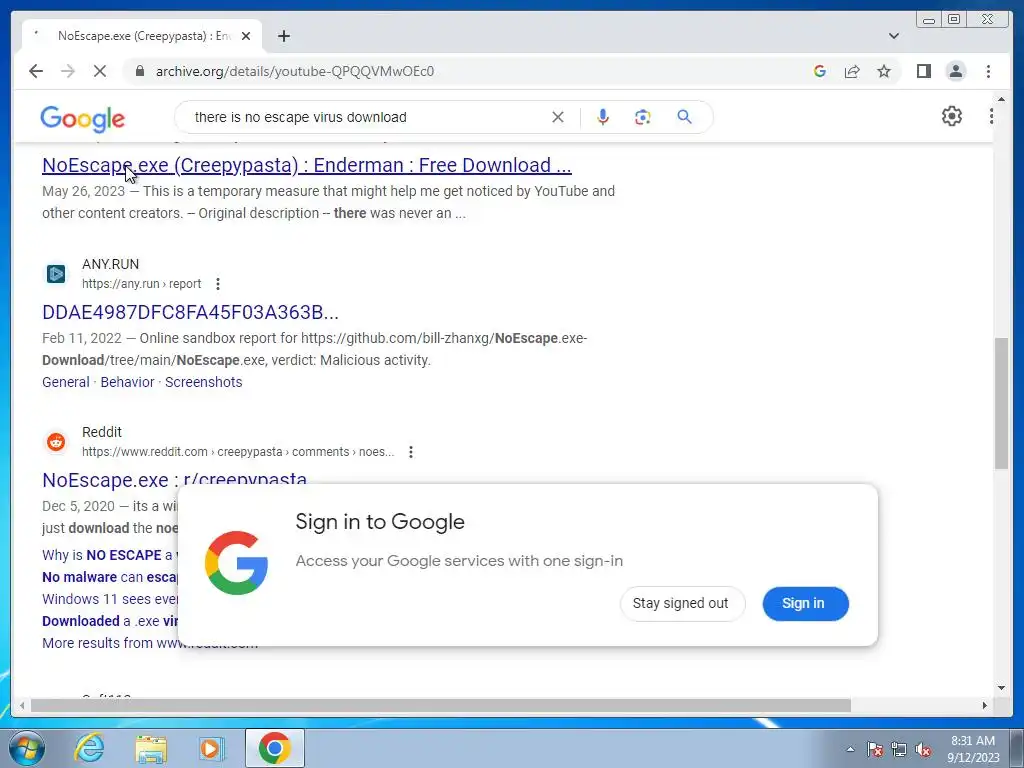Search by image with Google Lens
The image size is (1024, 768).
coord(643,117)
